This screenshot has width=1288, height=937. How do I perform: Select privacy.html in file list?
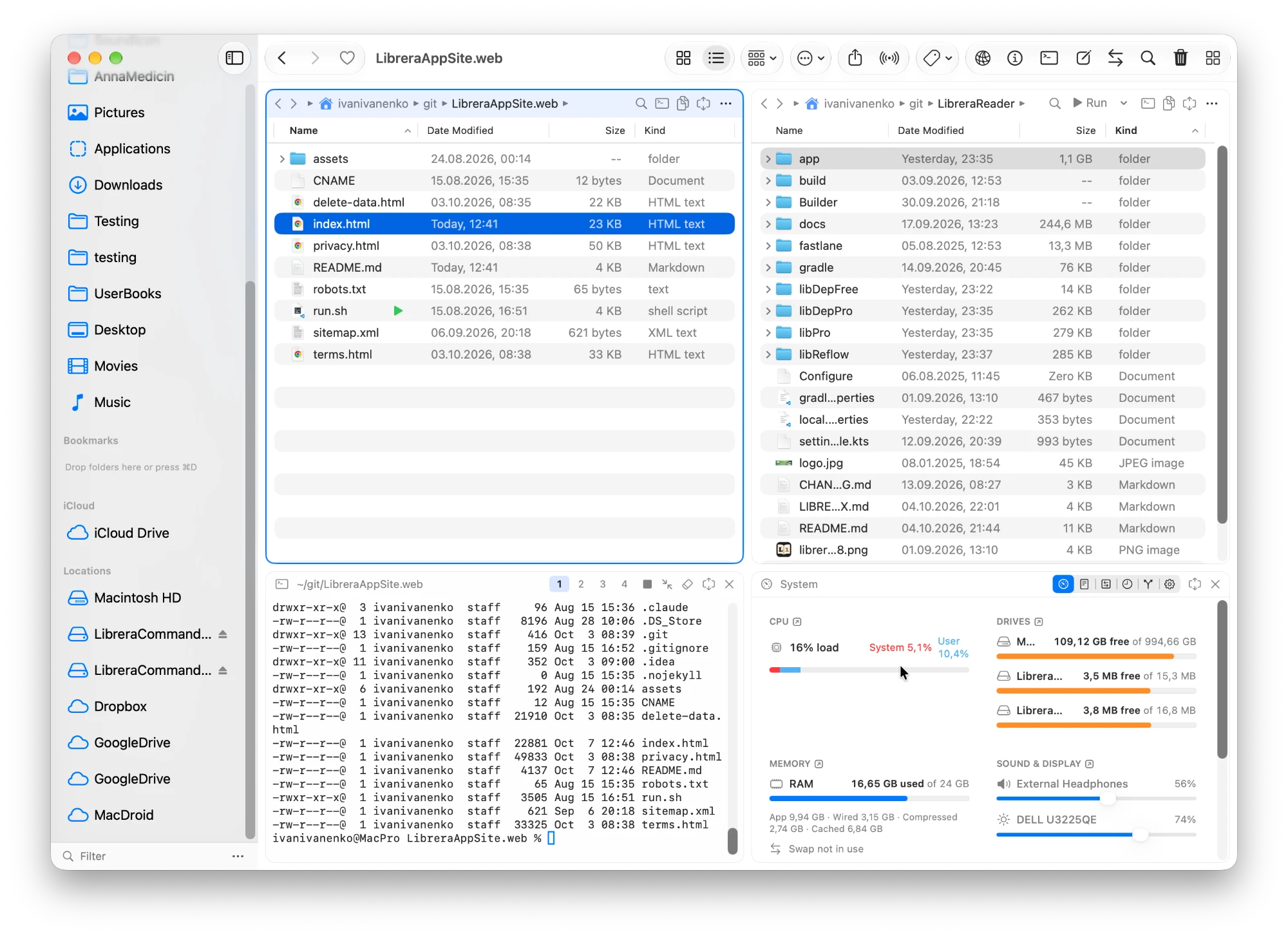click(x=504, y=246)
